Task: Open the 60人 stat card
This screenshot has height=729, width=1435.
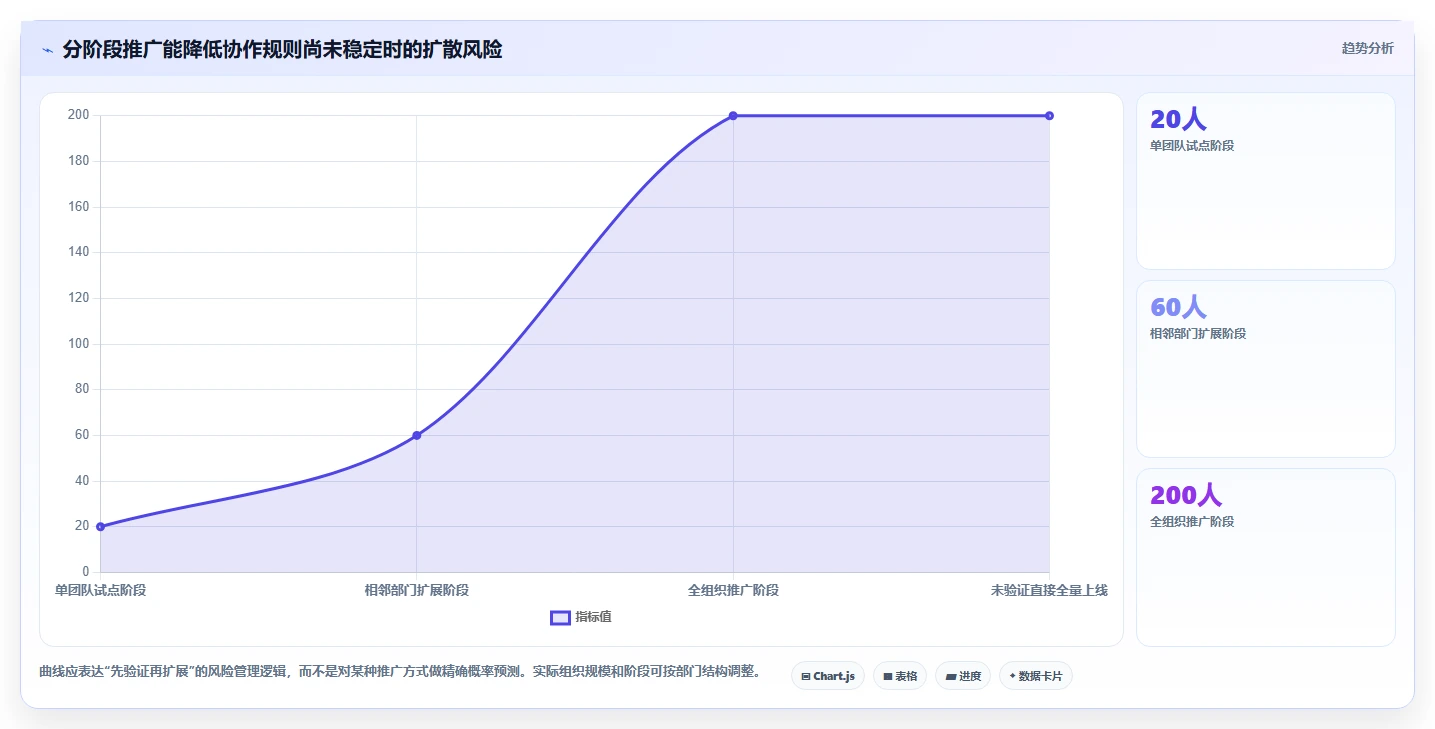Action: click(x=1265, y=369)
